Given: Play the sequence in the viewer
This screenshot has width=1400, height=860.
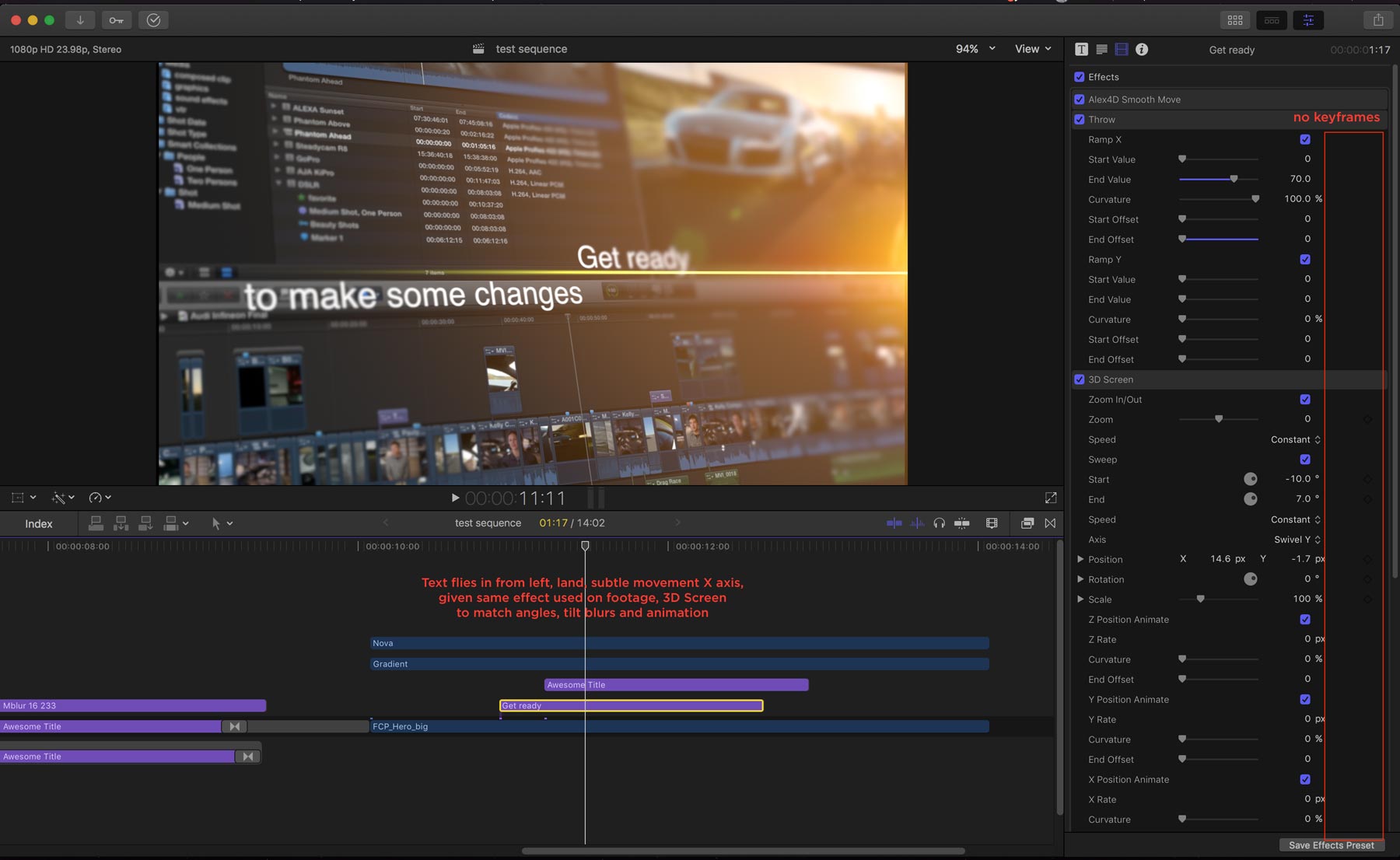Looking at the screenshot, I should click(455, 498).
